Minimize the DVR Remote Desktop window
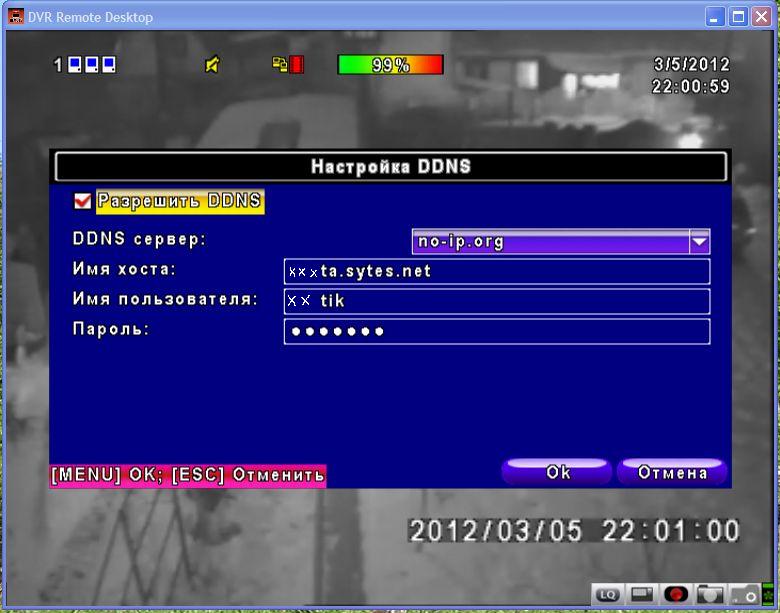Viewport: 780px width, 613px height. click(714, 17)
